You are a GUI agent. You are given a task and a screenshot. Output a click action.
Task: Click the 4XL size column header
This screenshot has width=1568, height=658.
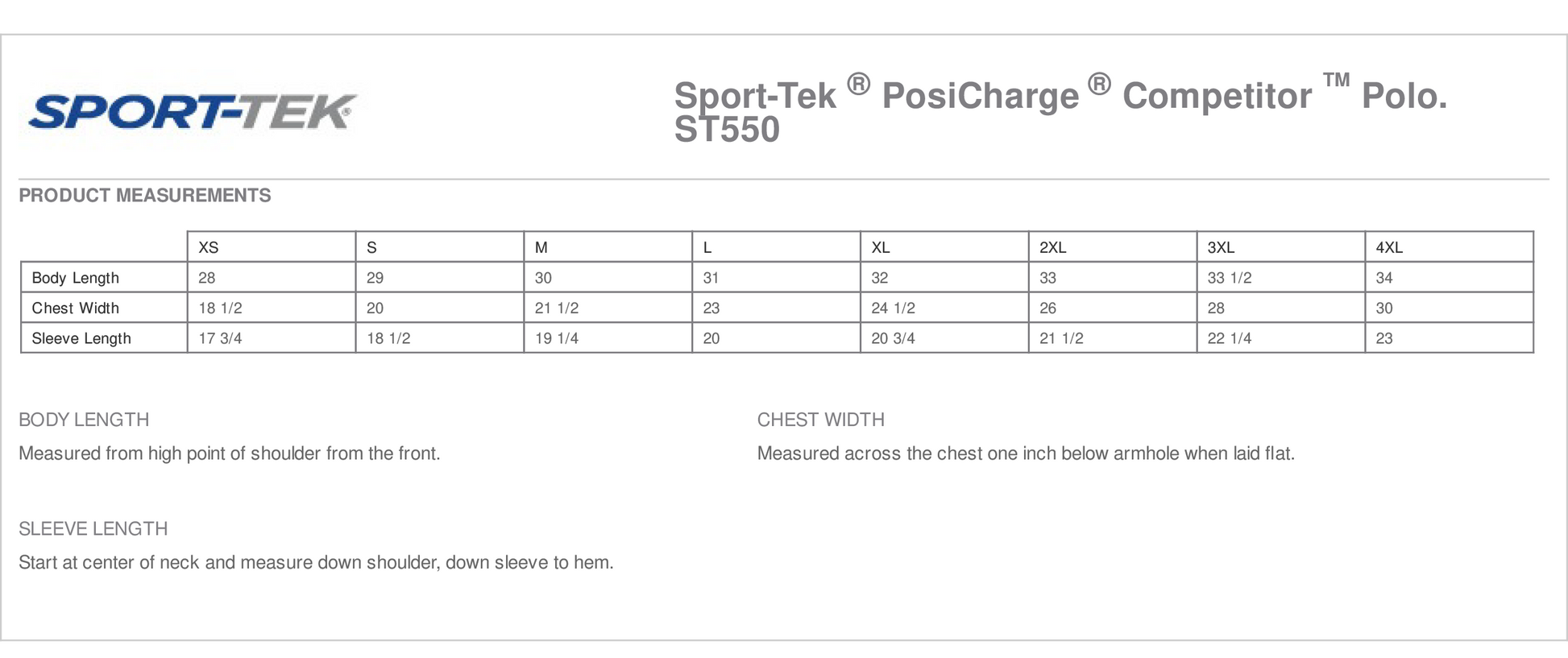(x=1389, y=247)
